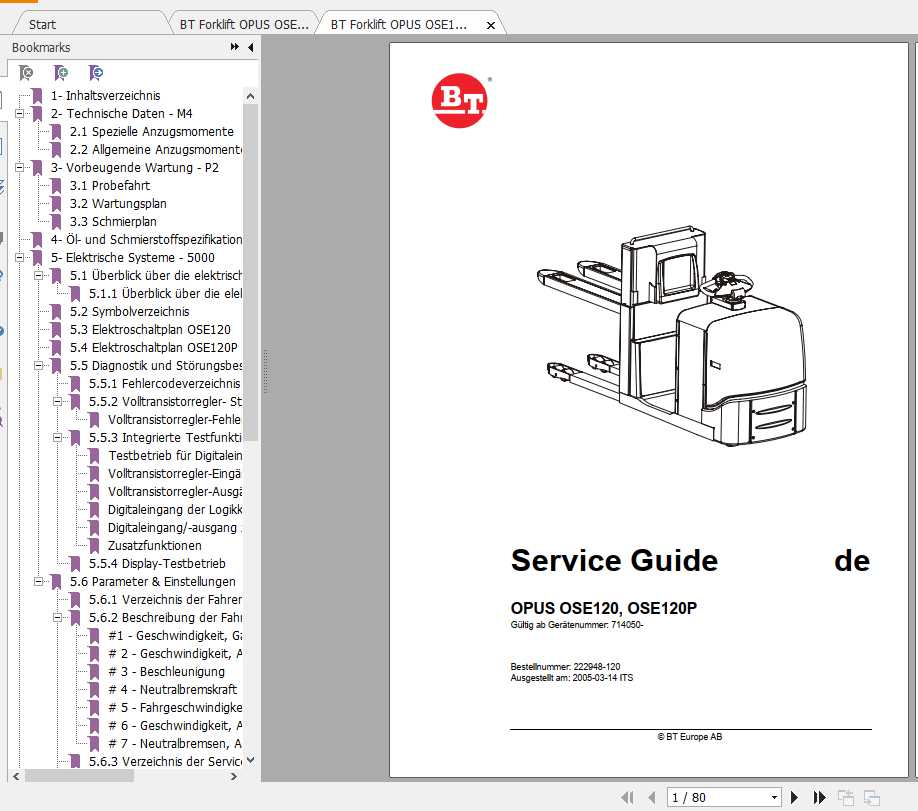Open bookmark 3.1 Probefahrt
918x811 pixels.
point(110,186)
